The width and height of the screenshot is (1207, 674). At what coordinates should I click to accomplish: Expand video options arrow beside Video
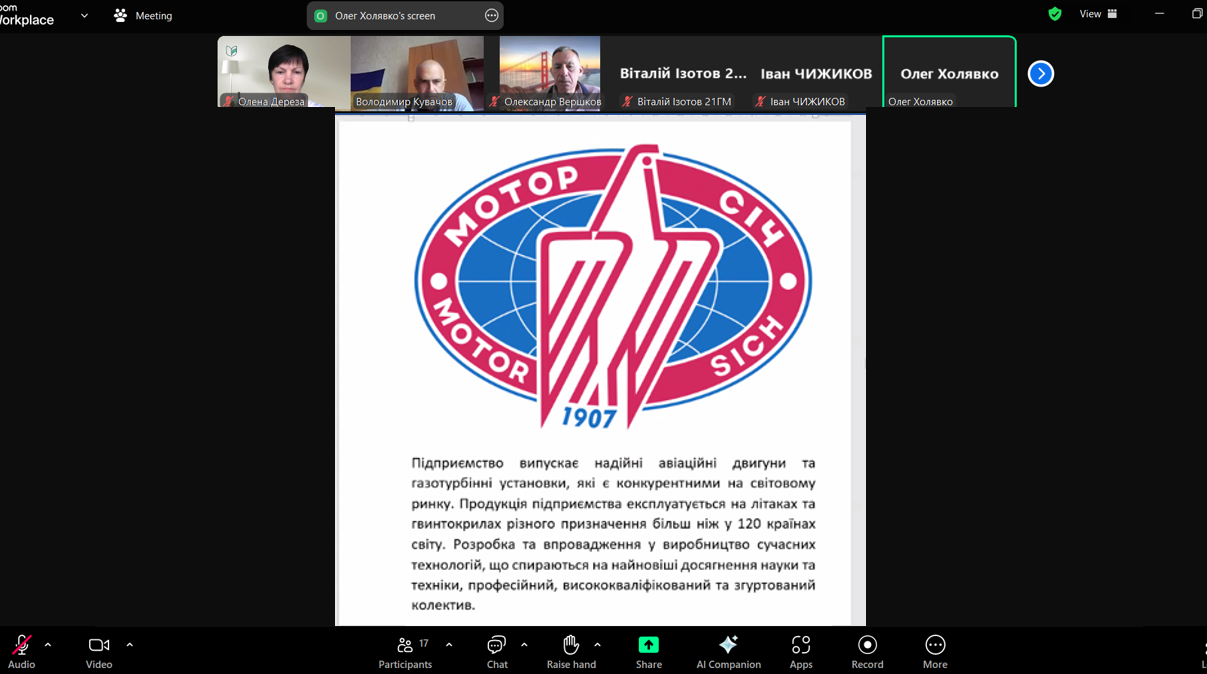tap(130, 645)
